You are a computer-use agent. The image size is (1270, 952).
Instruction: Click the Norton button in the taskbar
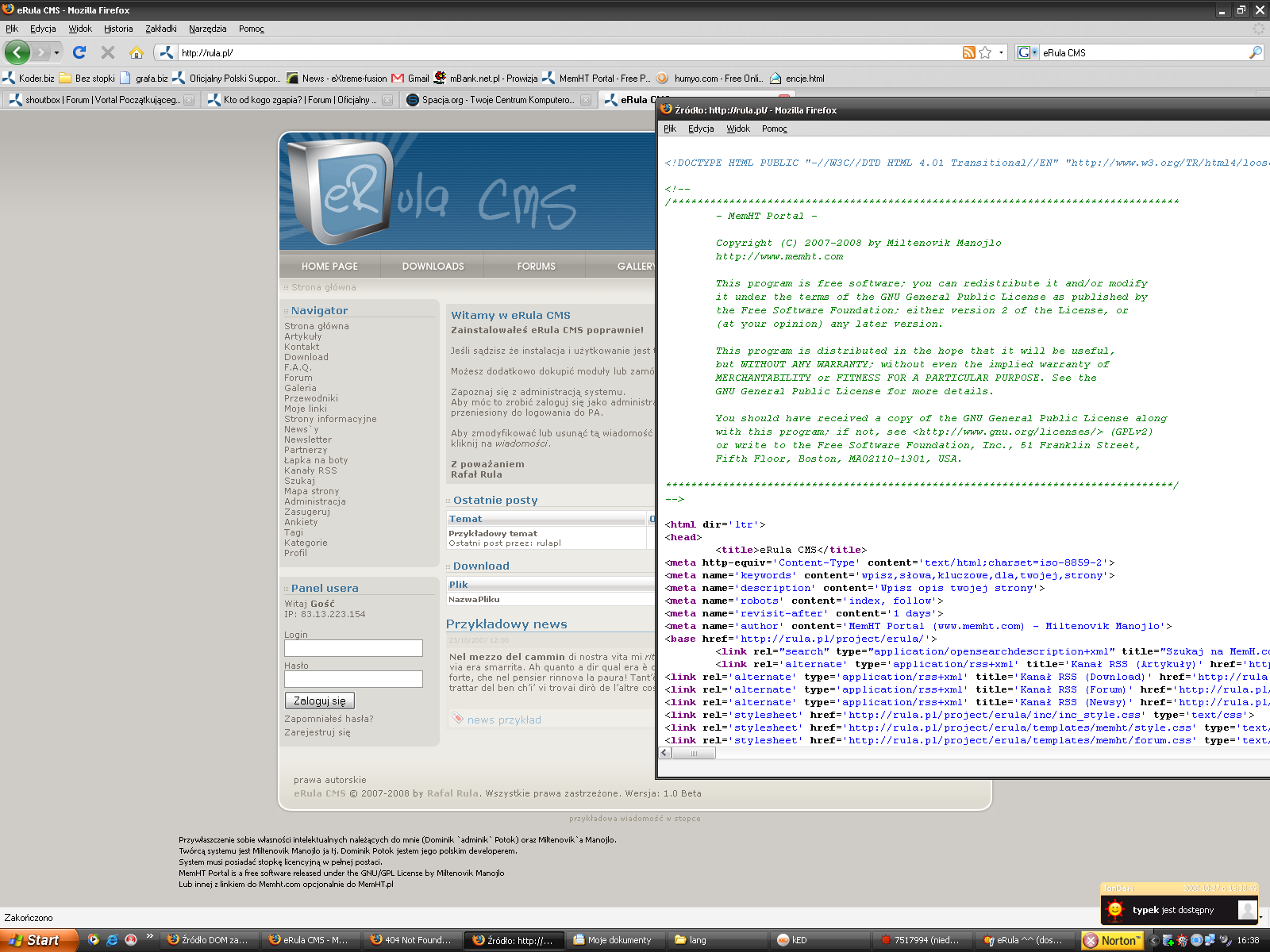(x=1112, y=940)
